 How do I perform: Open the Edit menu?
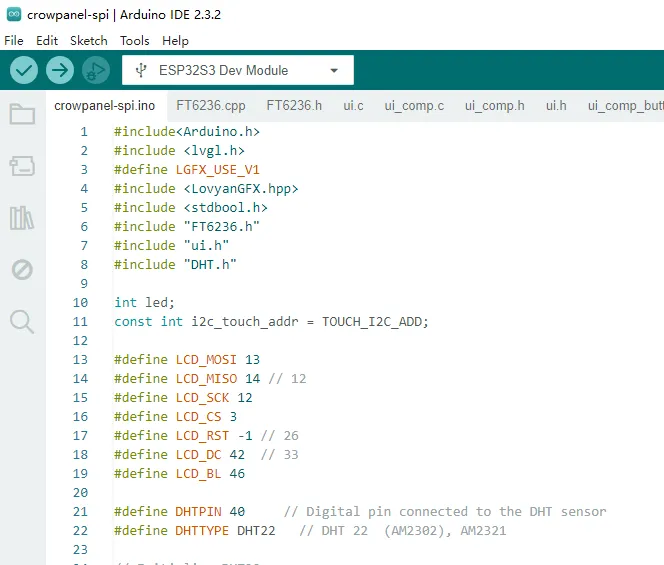47,41
